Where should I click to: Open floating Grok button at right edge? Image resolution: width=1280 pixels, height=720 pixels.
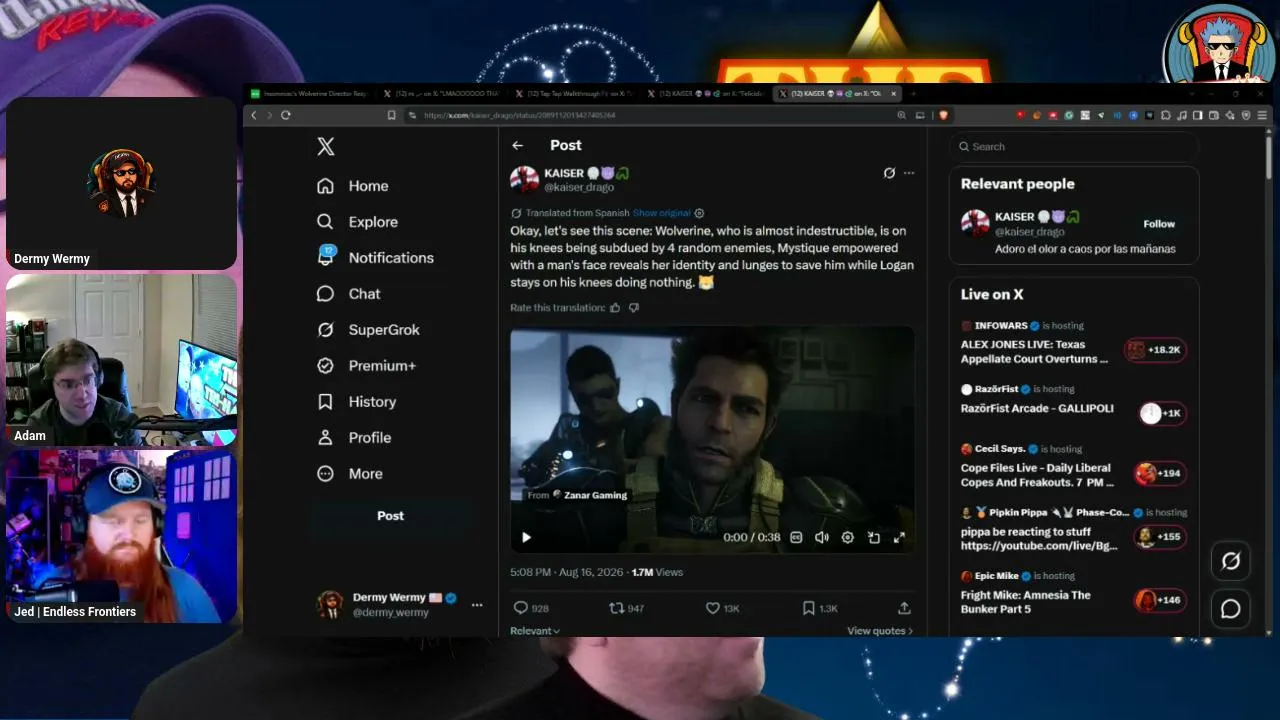(1231, 561)
